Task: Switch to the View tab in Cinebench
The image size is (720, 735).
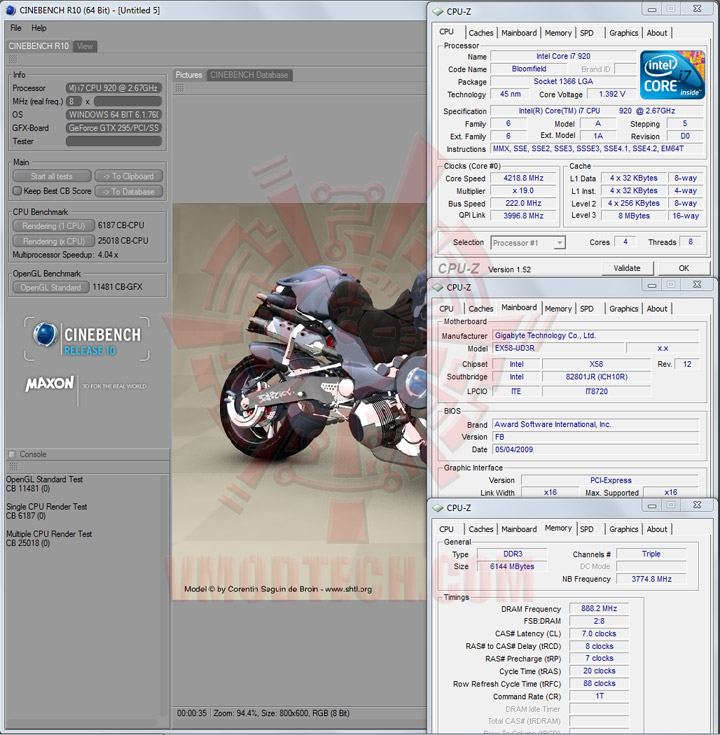Action: click(x=85, y=46)
